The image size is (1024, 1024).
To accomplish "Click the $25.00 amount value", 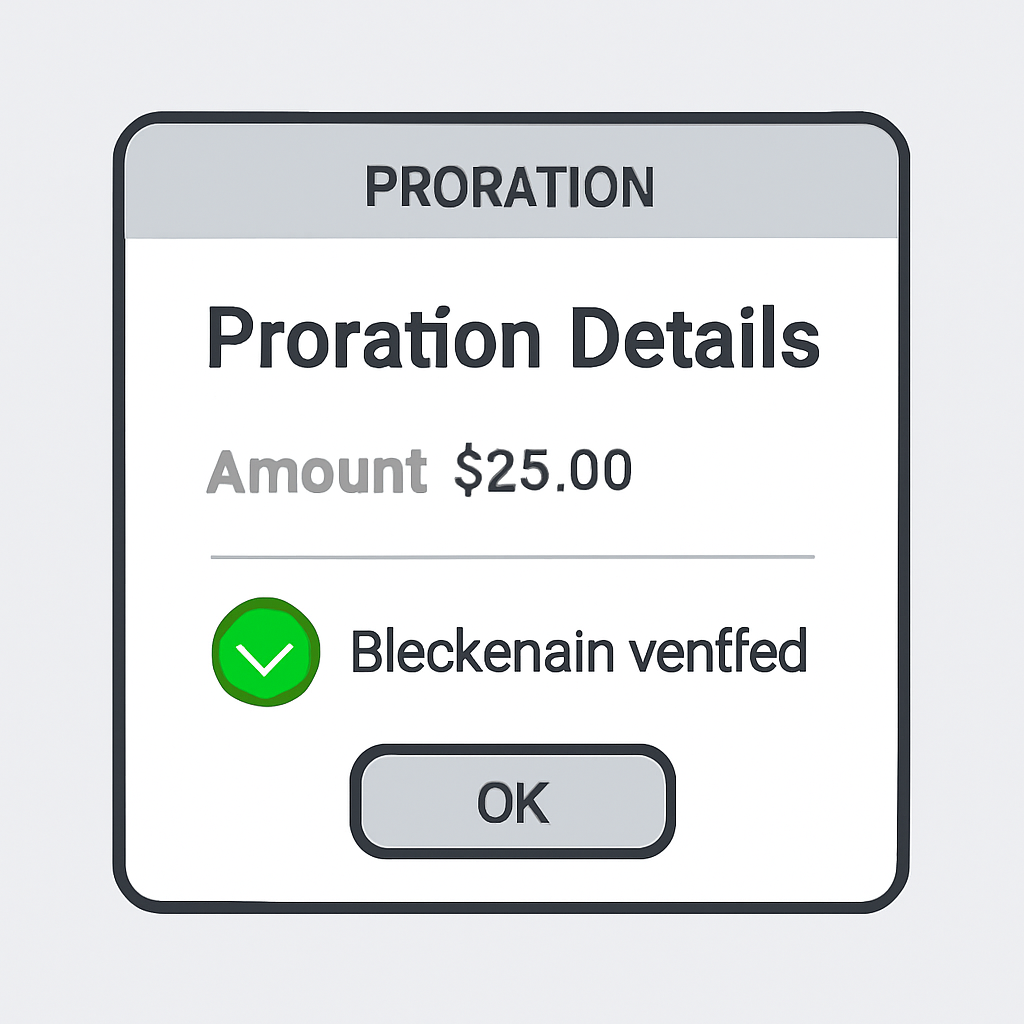I will [x=543, y=471].
